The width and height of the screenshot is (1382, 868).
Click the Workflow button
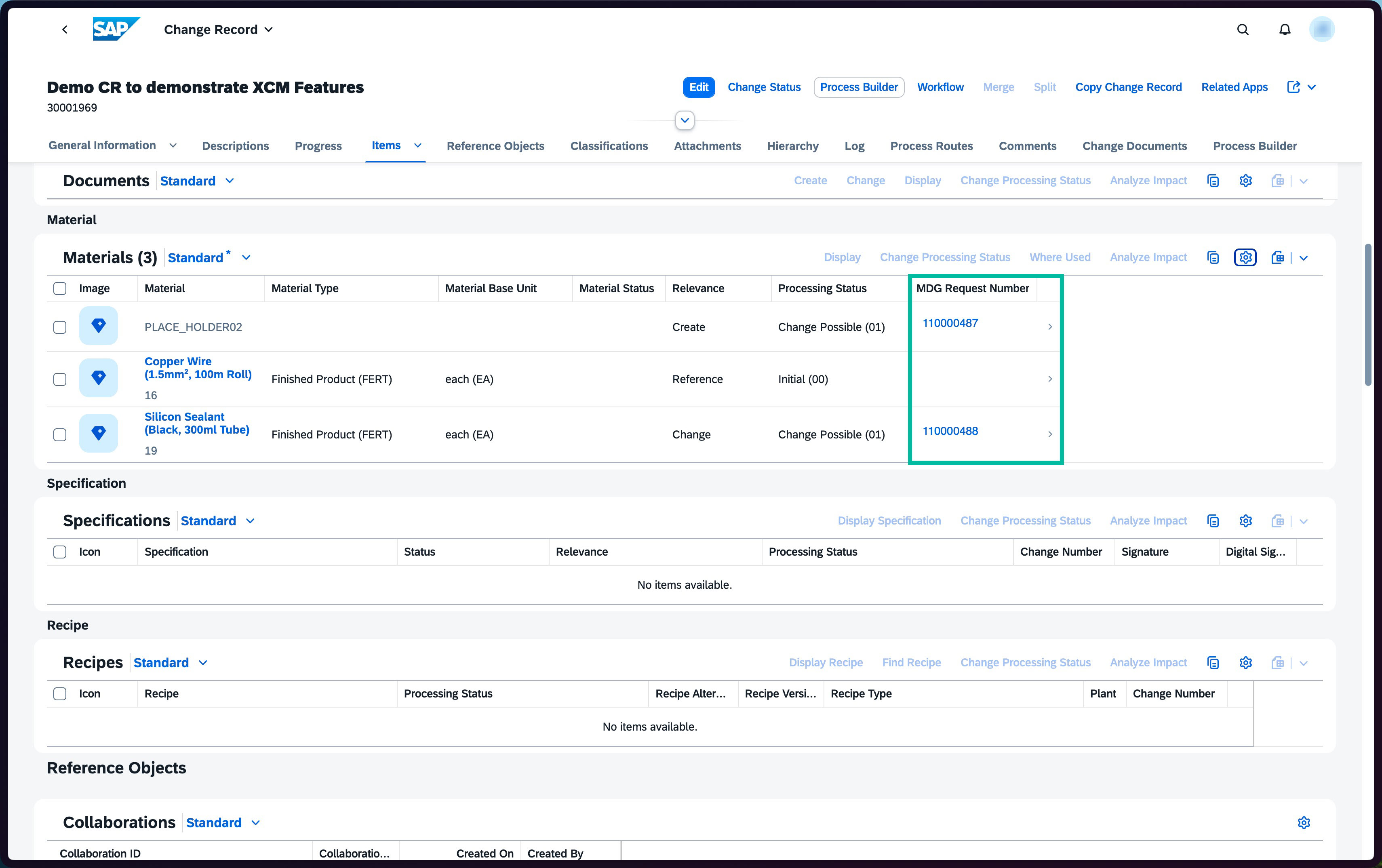(940, 87)
